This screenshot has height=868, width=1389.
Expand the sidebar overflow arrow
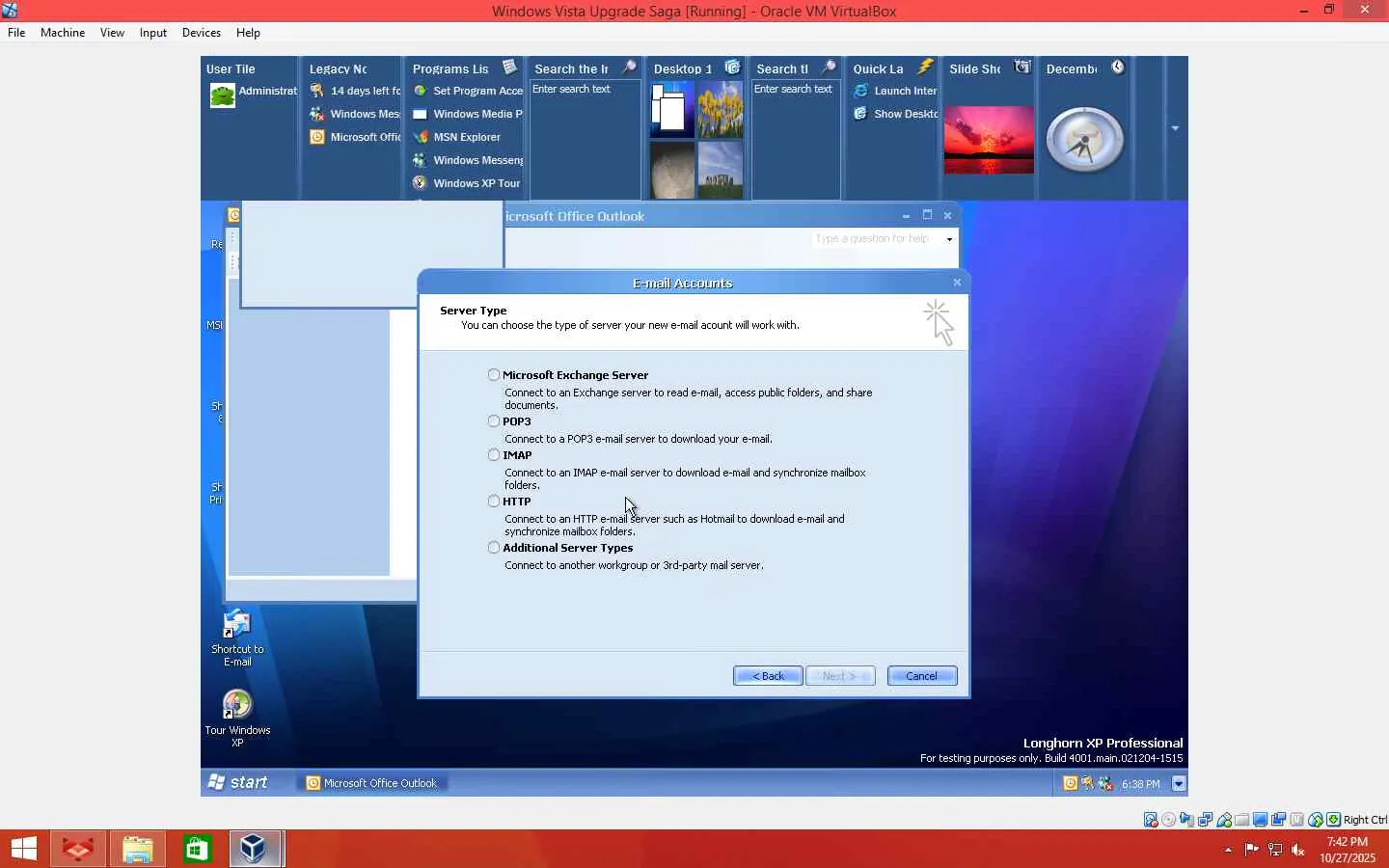coord(1175,128)
